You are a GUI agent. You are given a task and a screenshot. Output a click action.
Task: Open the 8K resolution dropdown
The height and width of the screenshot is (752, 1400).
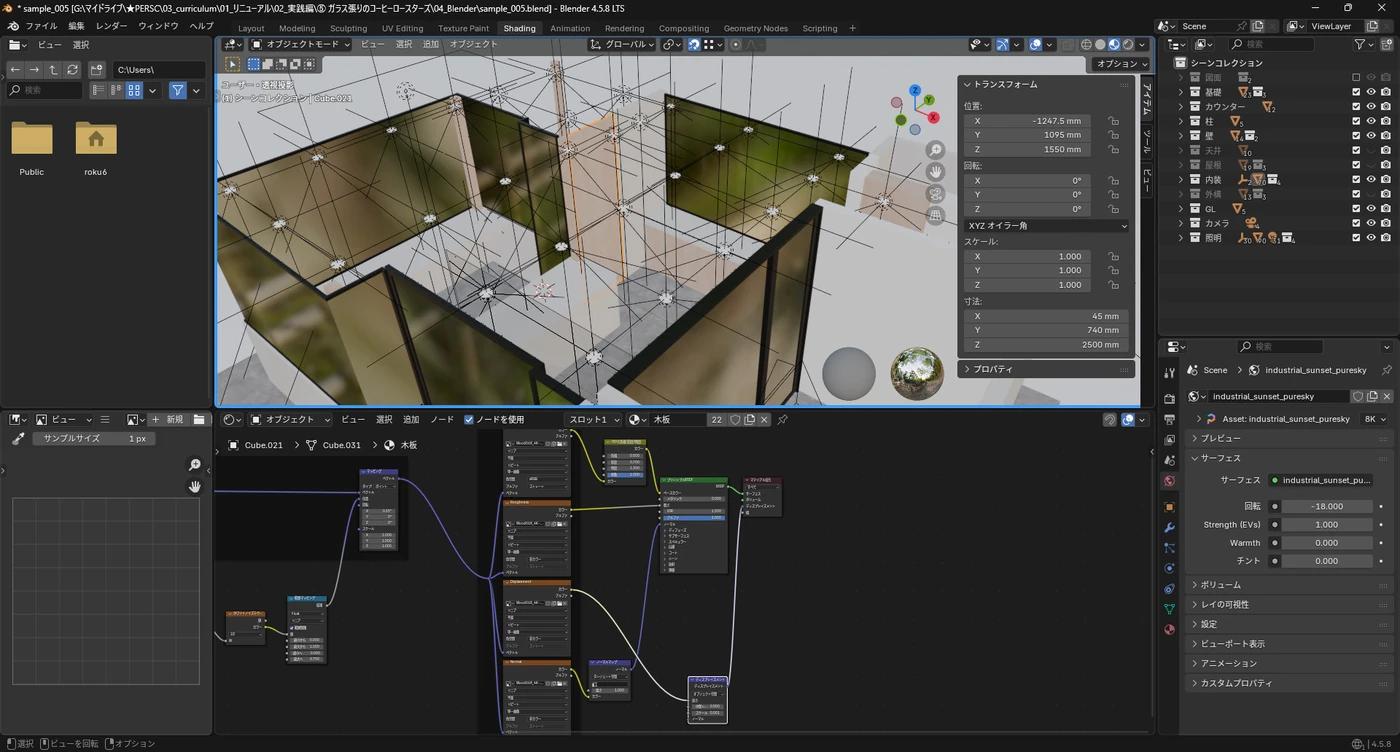(1375, 419)
